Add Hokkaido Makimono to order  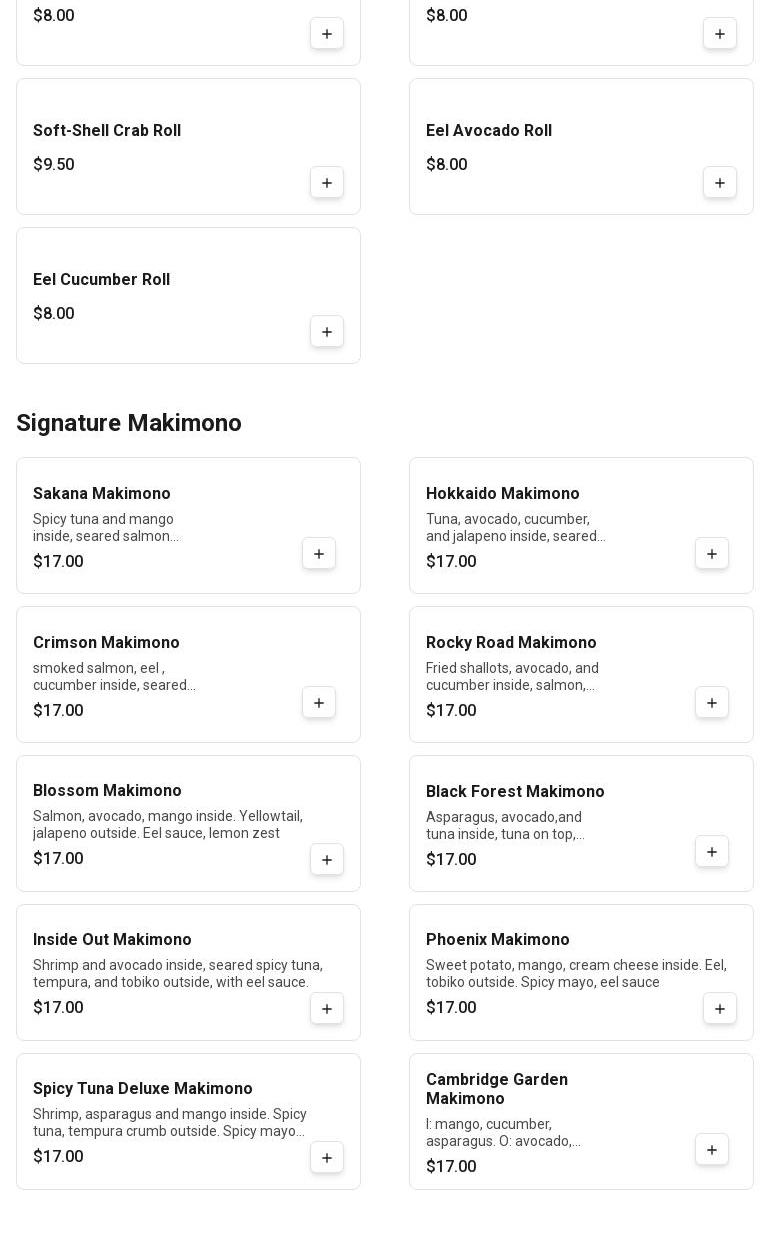pyautogui.click(x=712, y=554)
